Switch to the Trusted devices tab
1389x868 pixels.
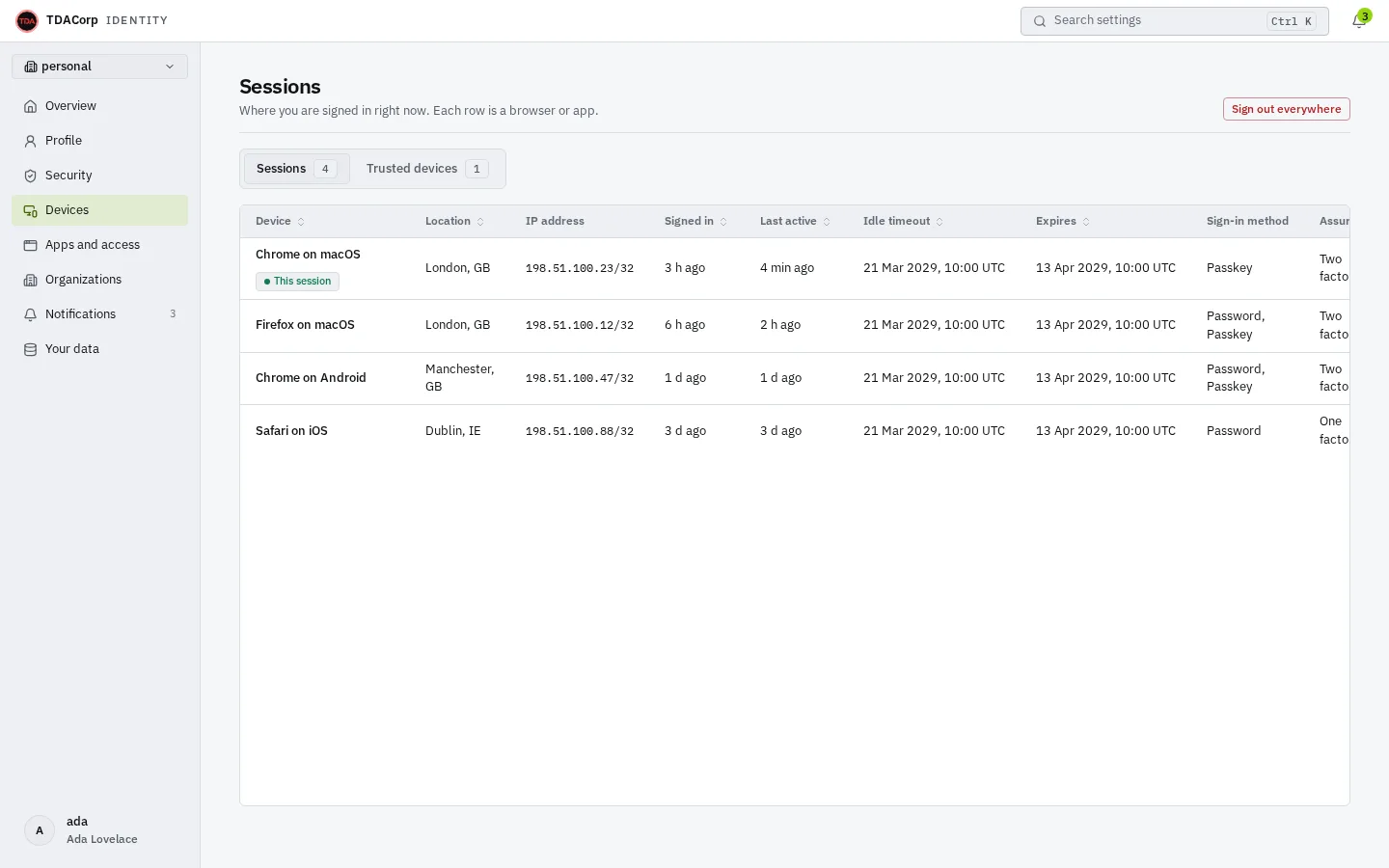(x=427, y=169)
